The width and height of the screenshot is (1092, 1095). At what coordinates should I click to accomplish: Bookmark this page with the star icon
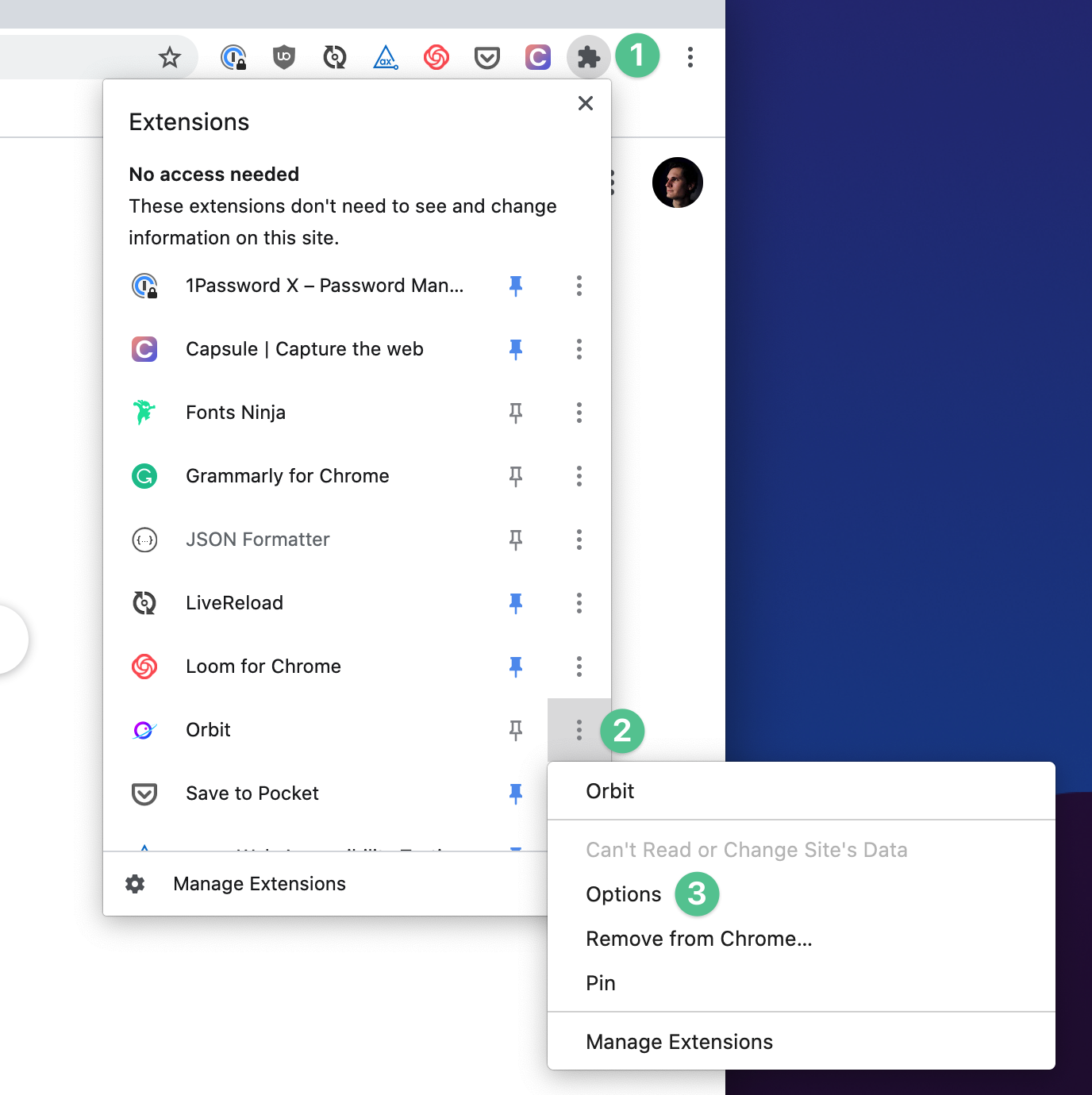point(170,57)
